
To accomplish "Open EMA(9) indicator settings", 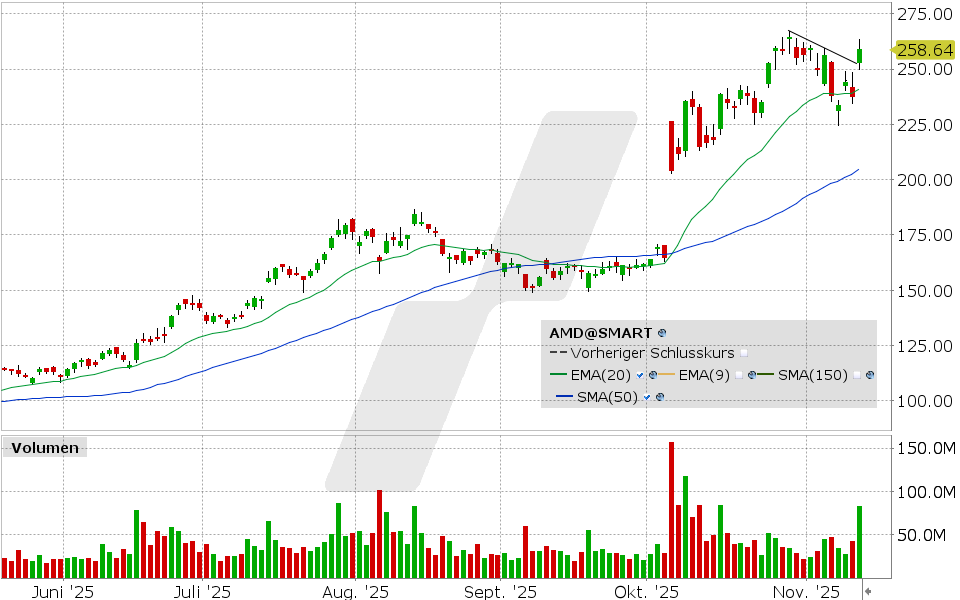I will 751,375.
